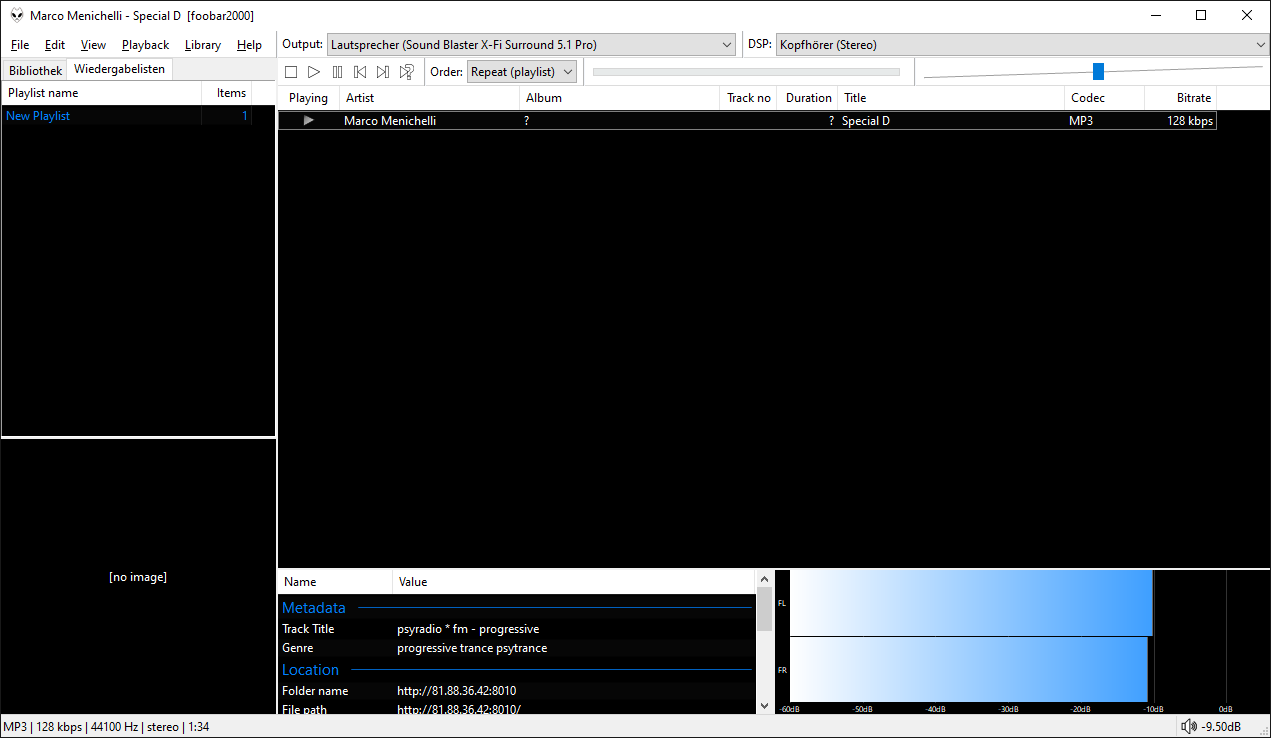Open the Output device dropdown
Screen dimensions: 1271x738
pos(531,45)
